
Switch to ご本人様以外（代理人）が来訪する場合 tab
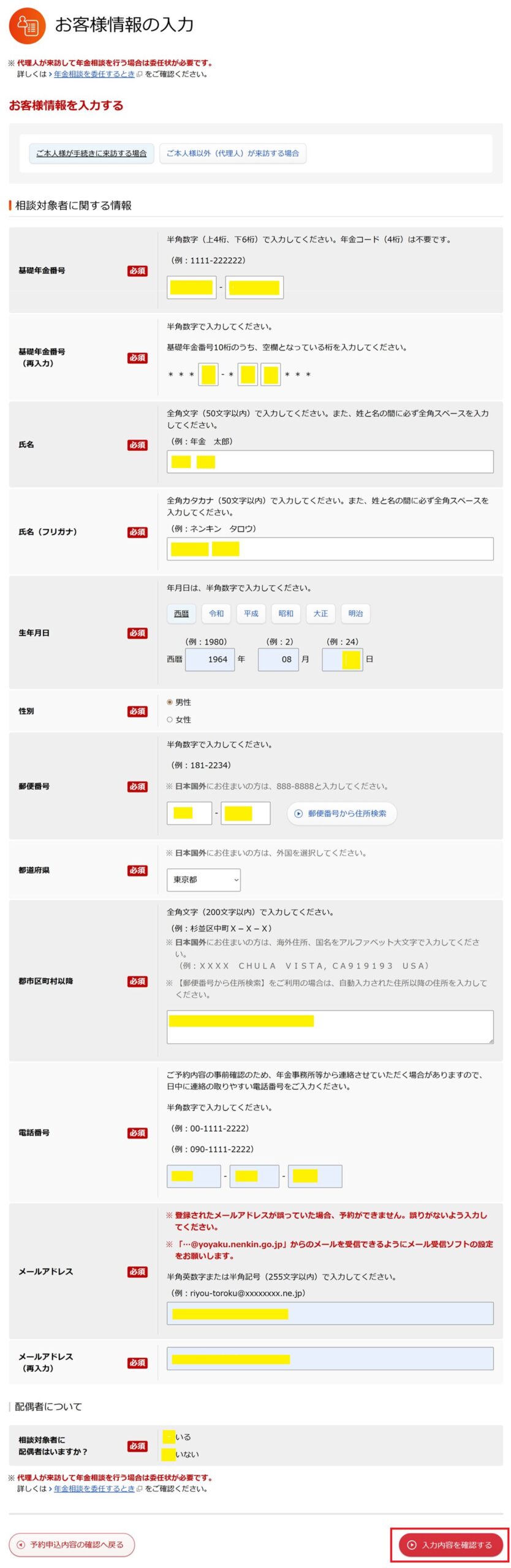(232, 153)
